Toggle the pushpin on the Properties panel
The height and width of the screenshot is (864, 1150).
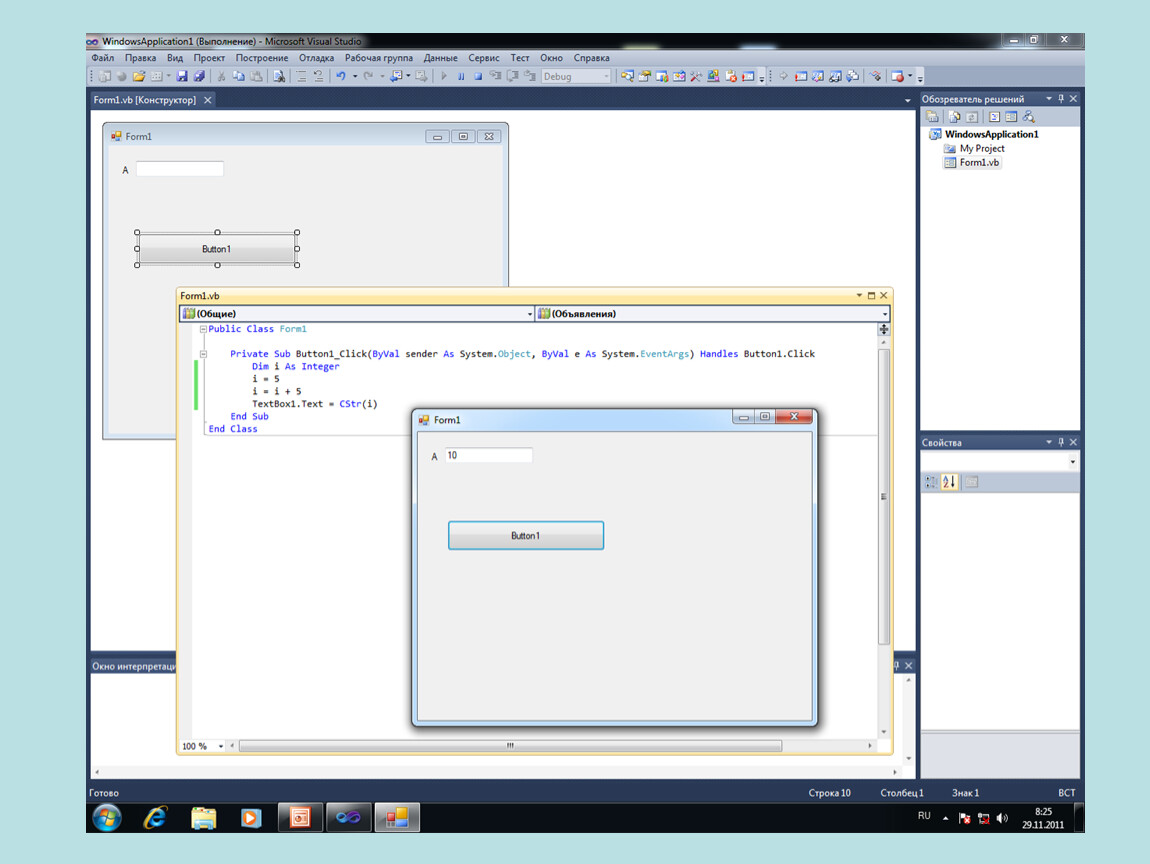1061,442
